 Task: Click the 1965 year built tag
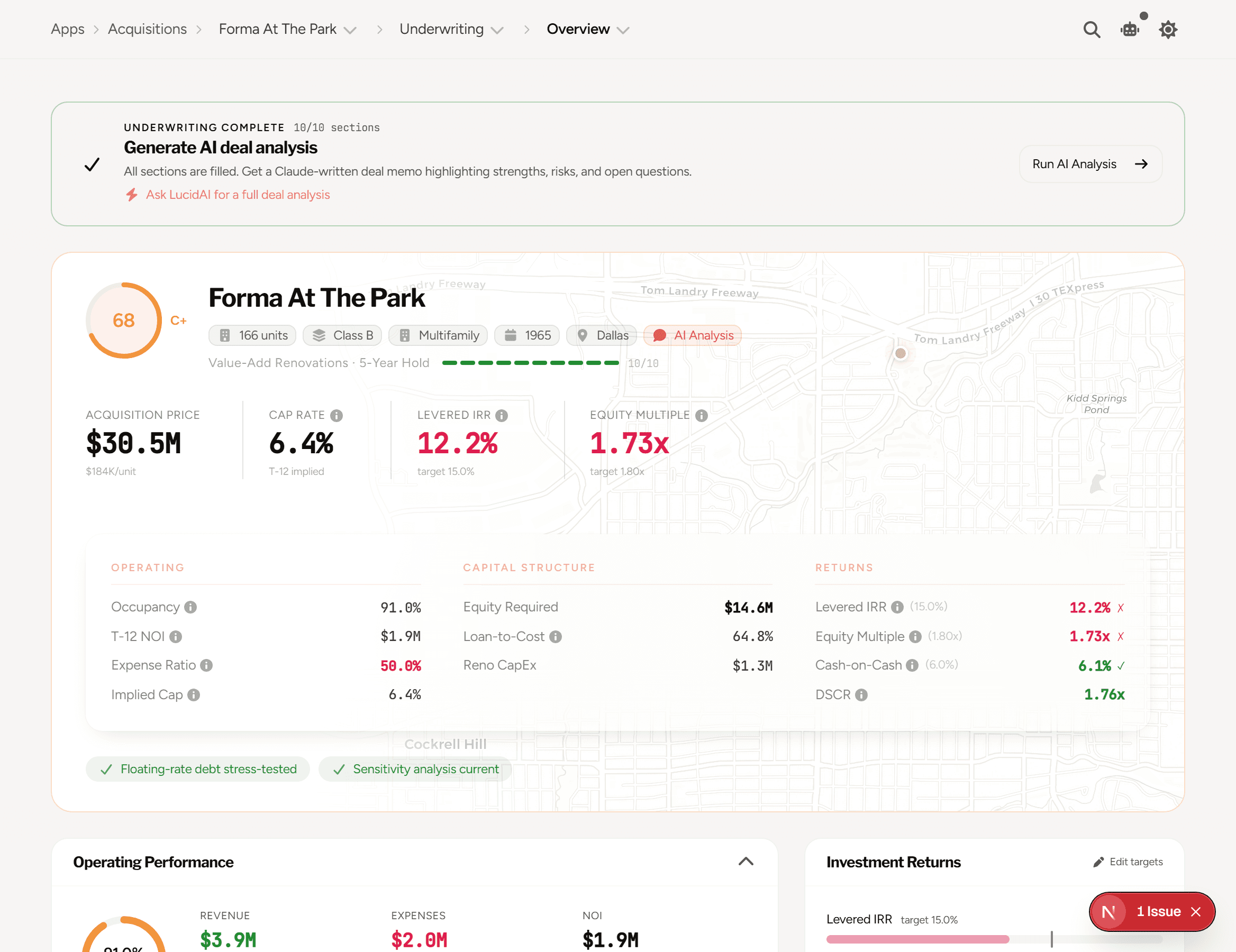coord(527,335)
